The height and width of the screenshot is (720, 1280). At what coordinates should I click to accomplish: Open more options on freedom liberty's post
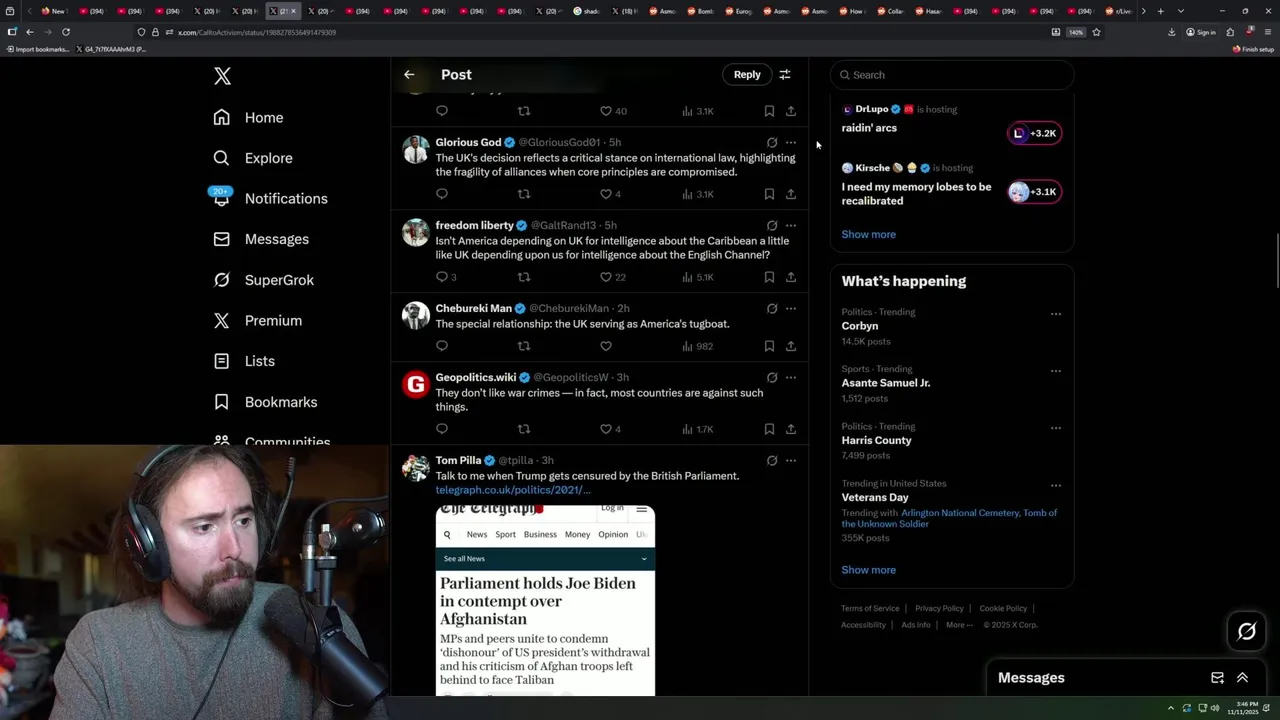(x=791, y=225)
